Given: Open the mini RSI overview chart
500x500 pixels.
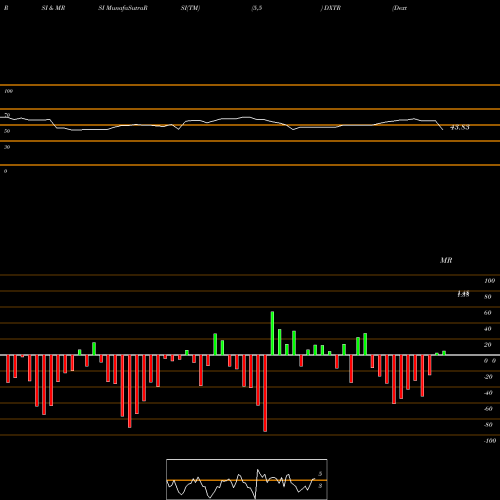Looking at the screenshot, I should pos(247,479).
